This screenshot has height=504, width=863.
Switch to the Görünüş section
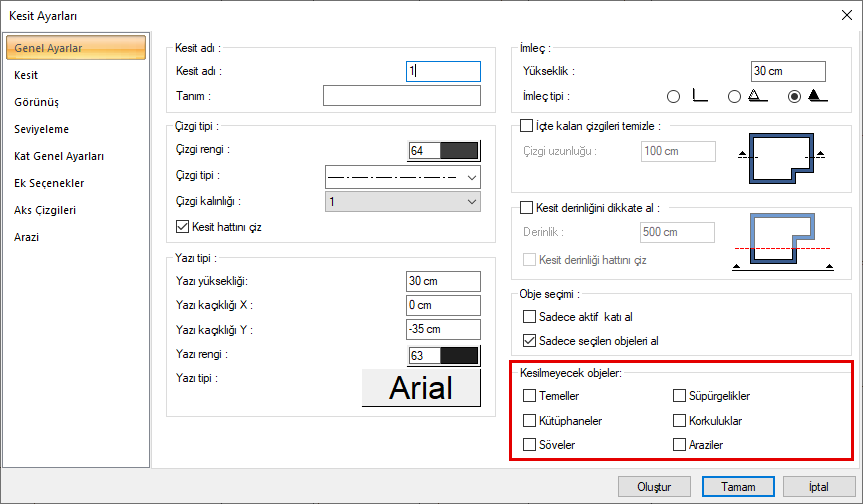click(37, 102)
